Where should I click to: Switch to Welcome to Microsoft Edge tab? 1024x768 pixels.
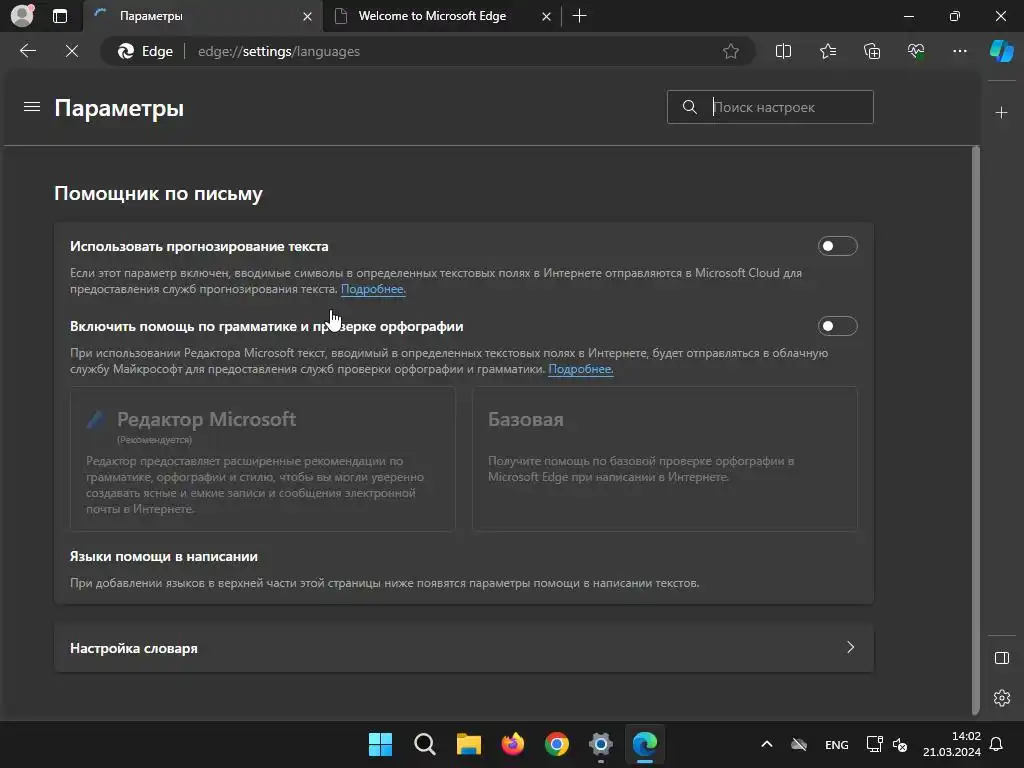tap(442, 16)
